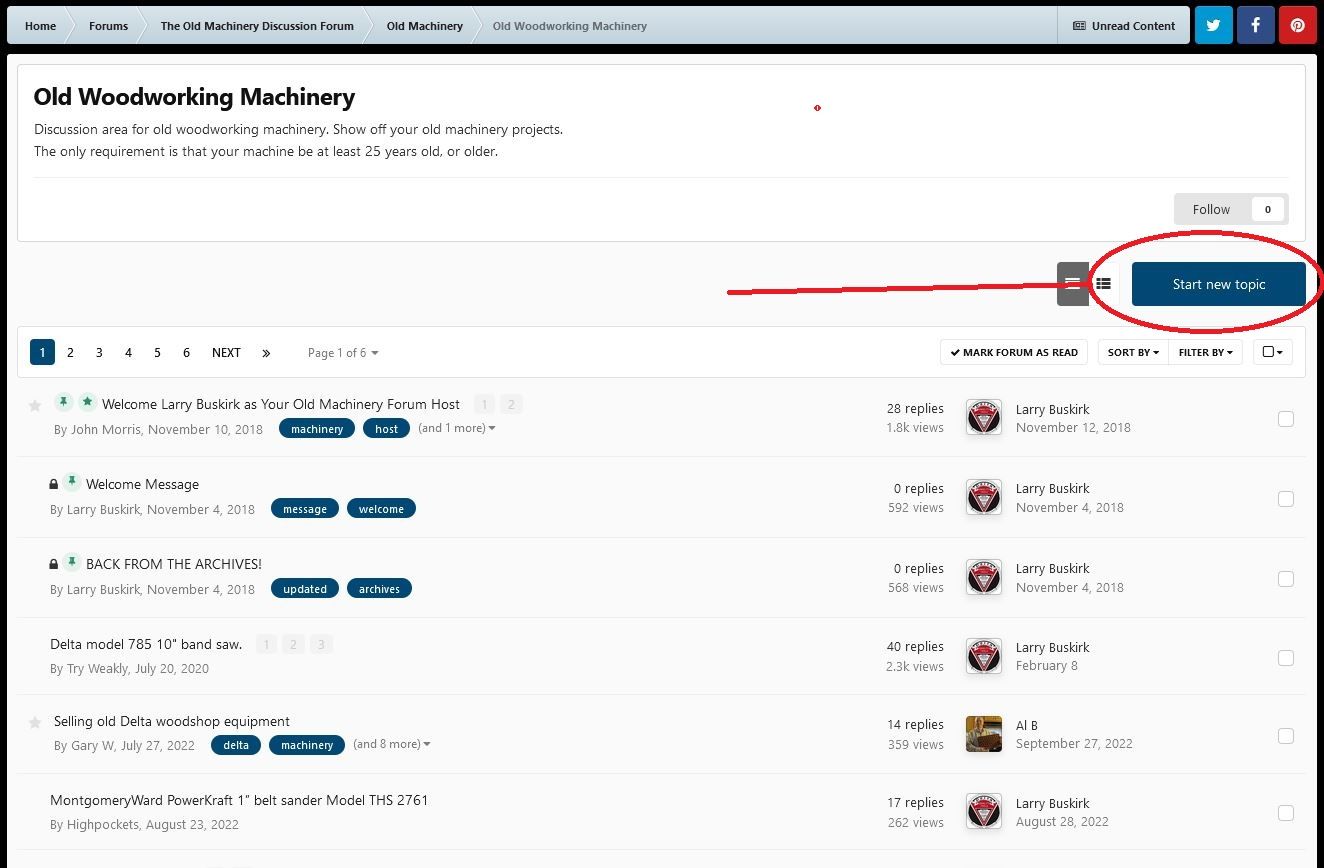Viewport: 1324px width, 868px height.
Task: Jump to last page double-arrow icon
Action: (x=266, y=352)
